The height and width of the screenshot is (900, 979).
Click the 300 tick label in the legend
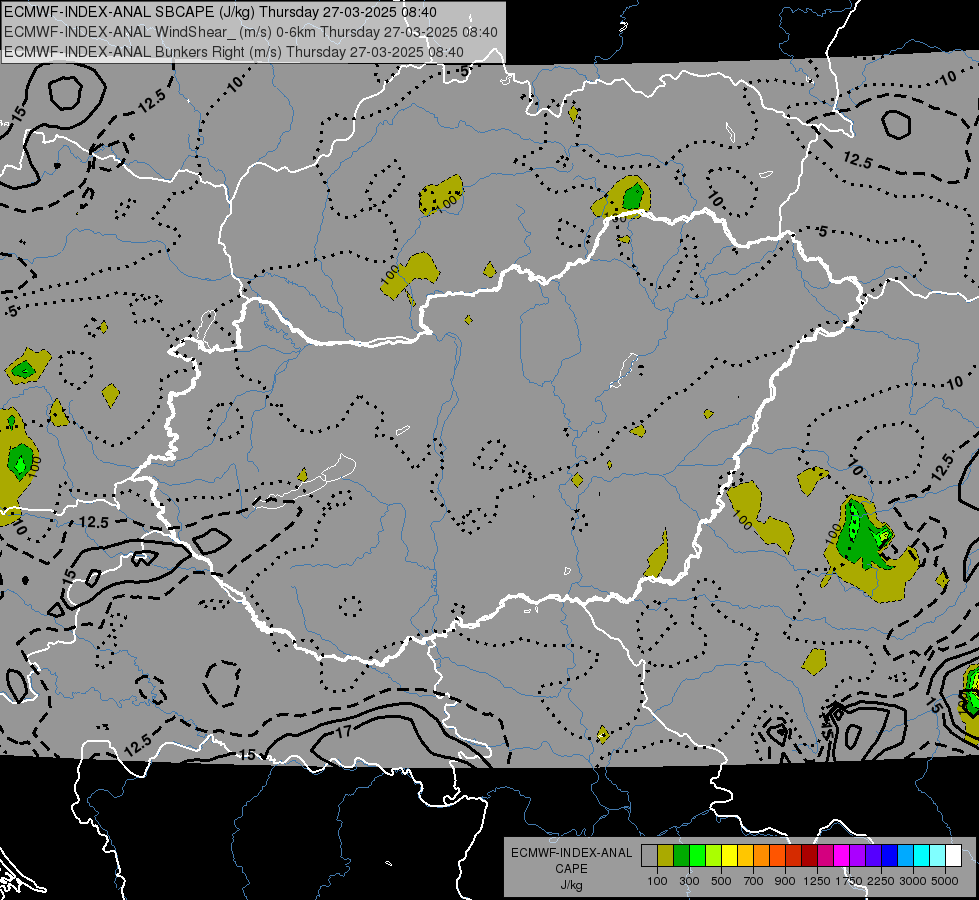[x=689, y=881]
